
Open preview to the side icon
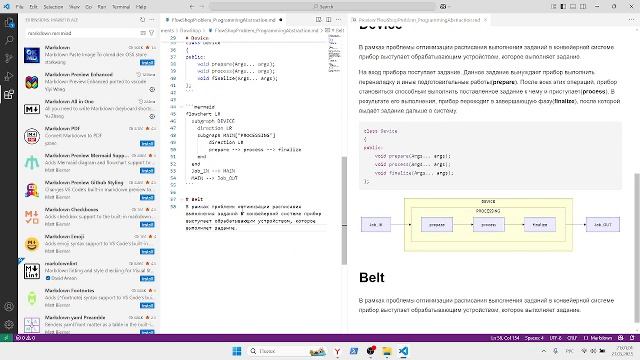pos(319,20)
